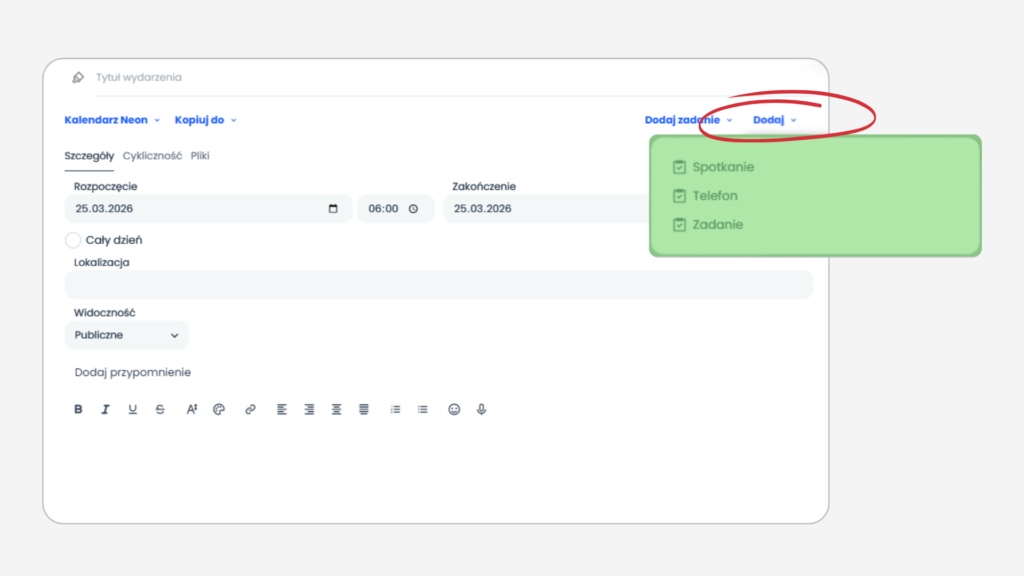Toggle bold text formatting
1024x576 pixels.
pos(79,409)
